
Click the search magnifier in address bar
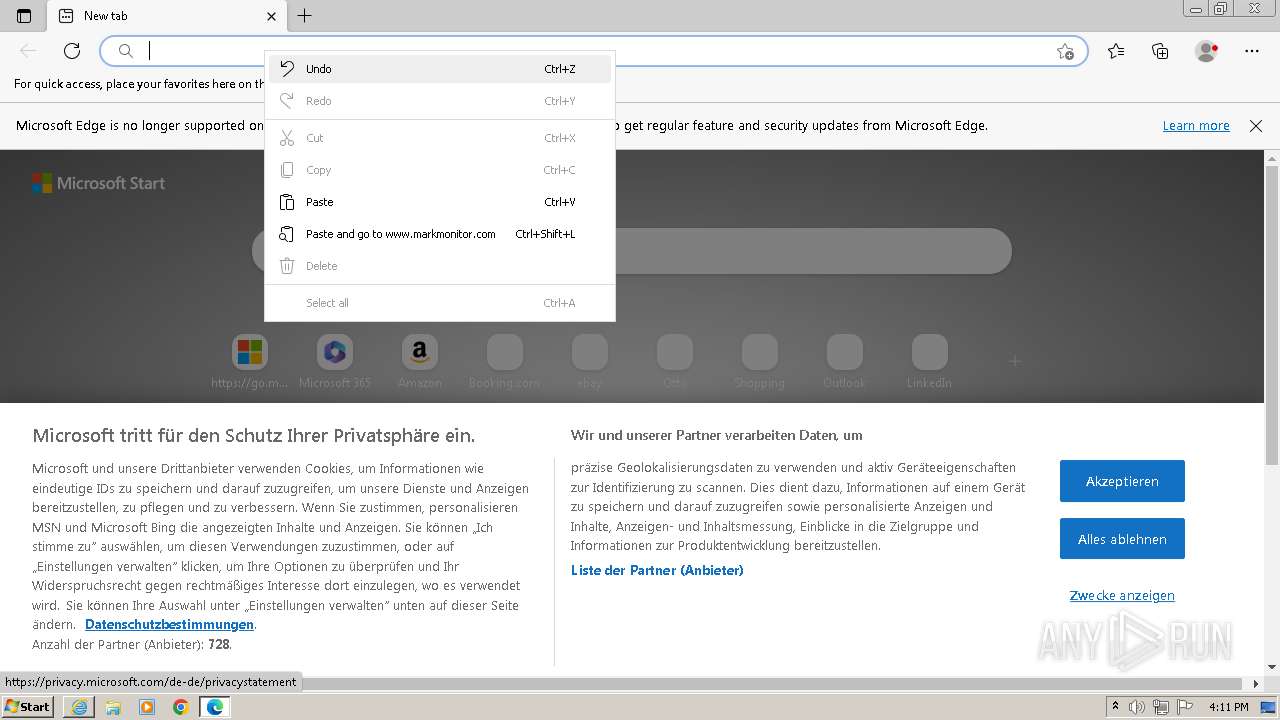click(x=126, y=51)
